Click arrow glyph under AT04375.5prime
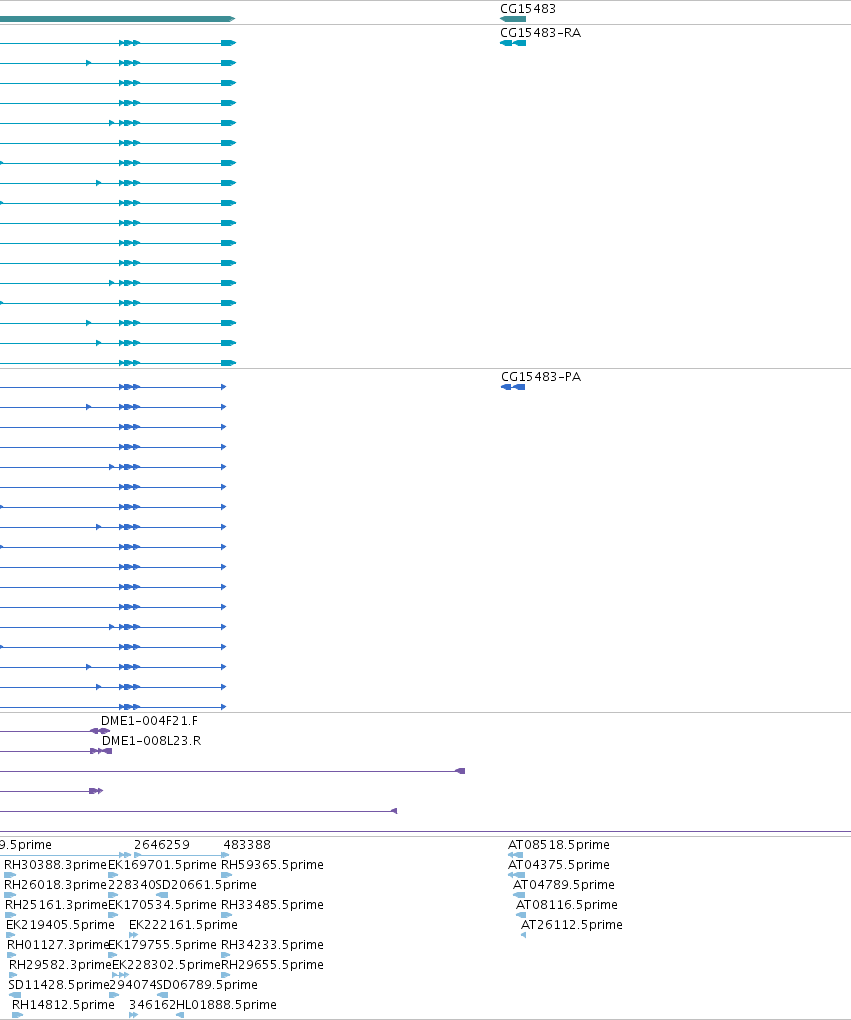This screenshot has height=1020, width=851. click(x=516, y=875)
